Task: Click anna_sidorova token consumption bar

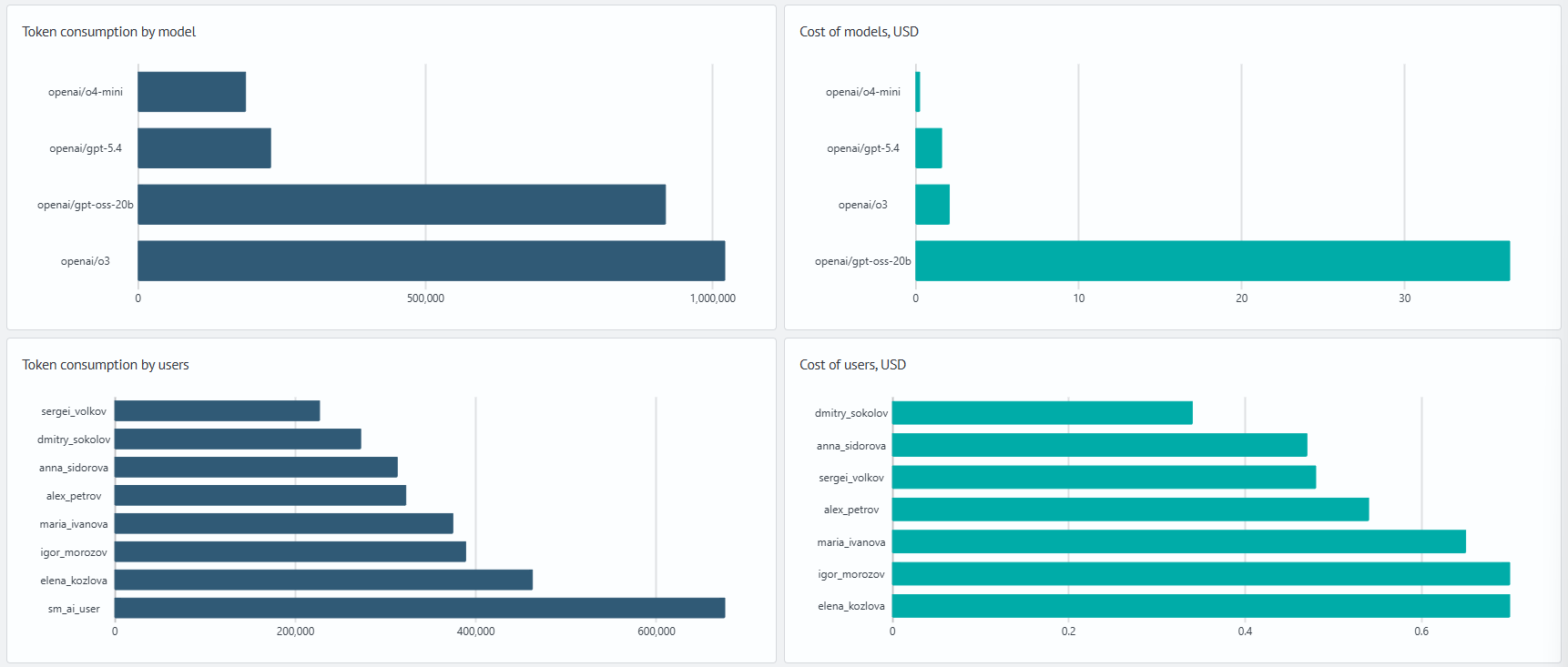Action: click(x=256, y=468)
